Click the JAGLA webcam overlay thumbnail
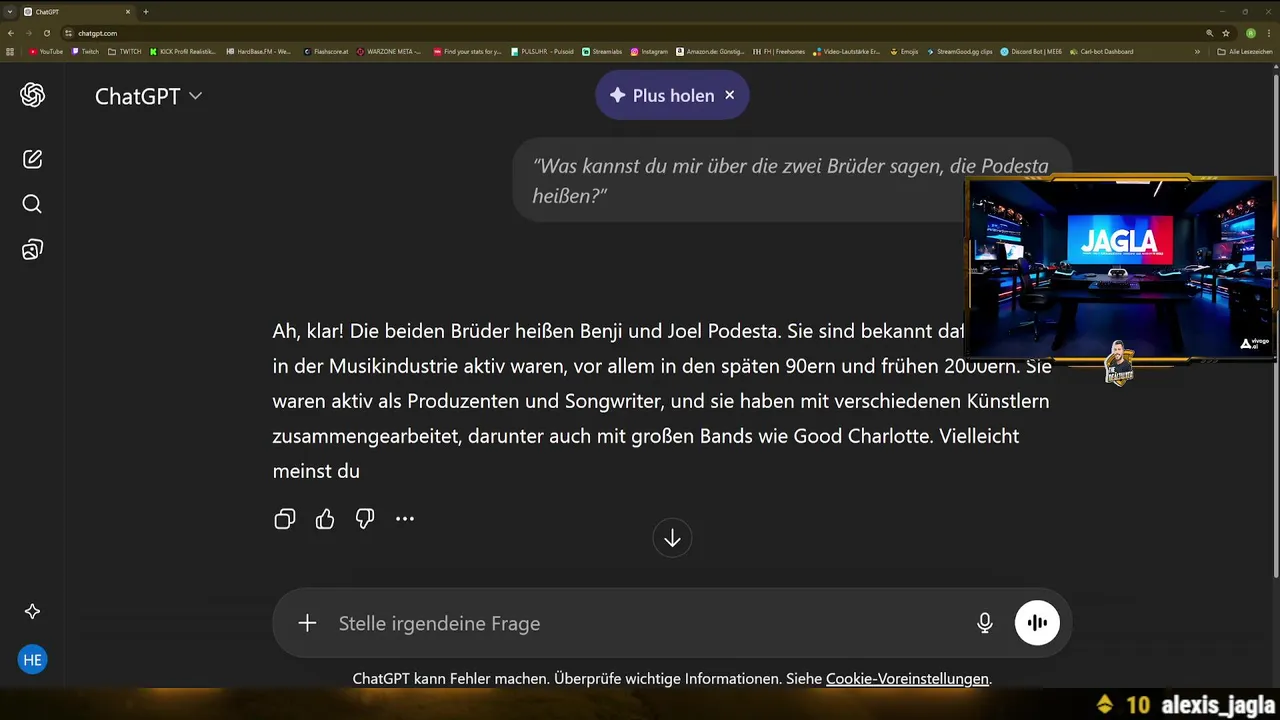The image size is (1280, 720). click(x=1120, y=268)
